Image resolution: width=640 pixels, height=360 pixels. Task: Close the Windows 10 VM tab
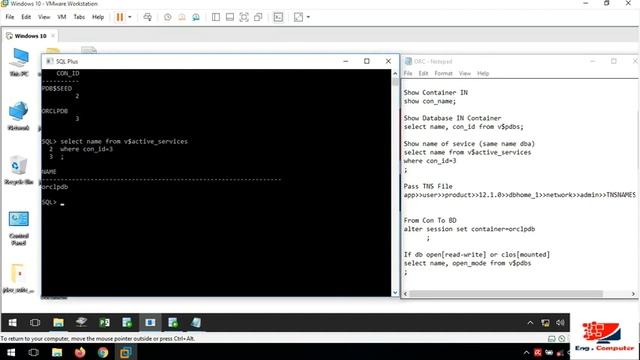[53, 36]
